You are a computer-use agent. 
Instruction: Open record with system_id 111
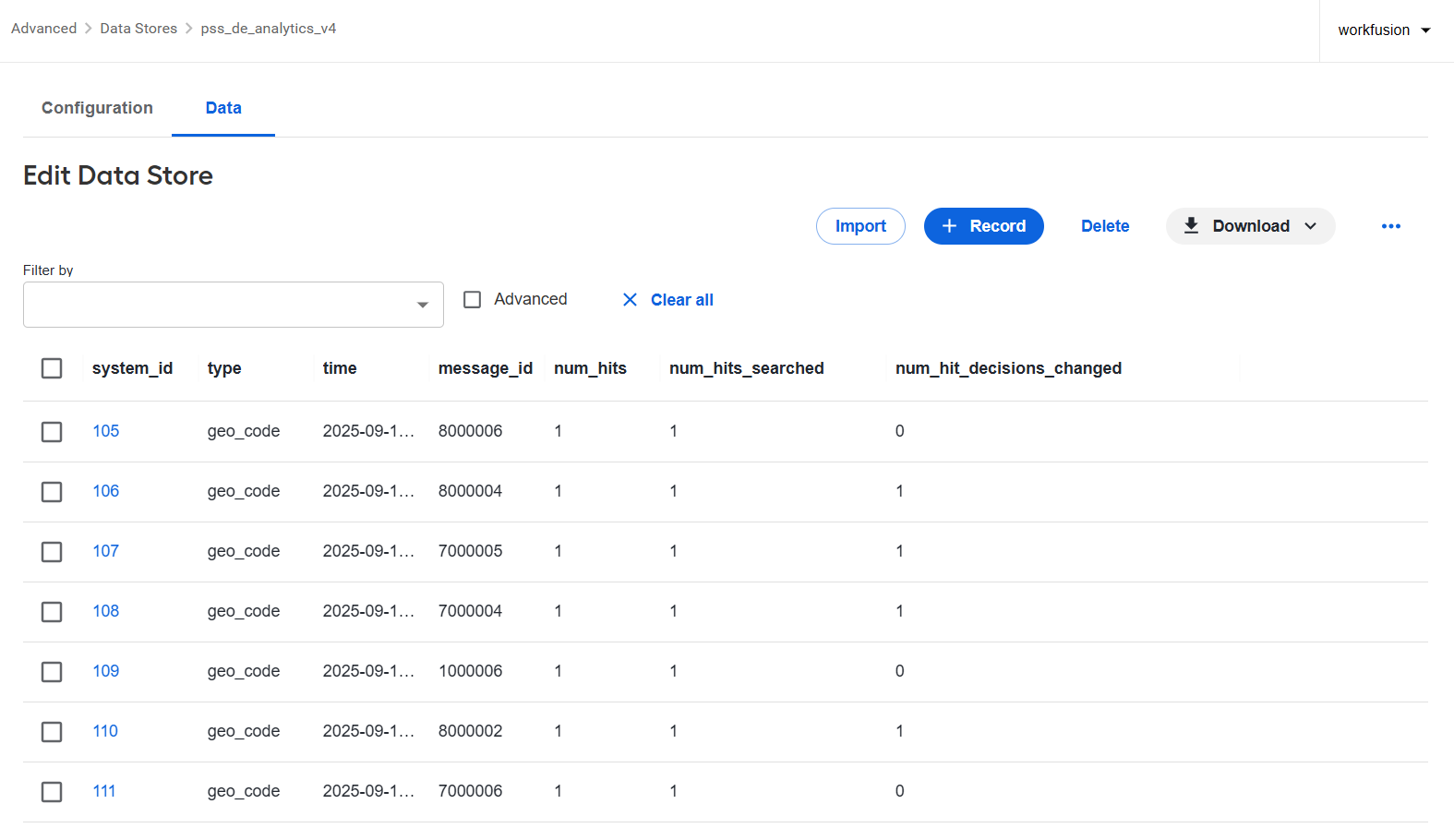coord(104,791)
